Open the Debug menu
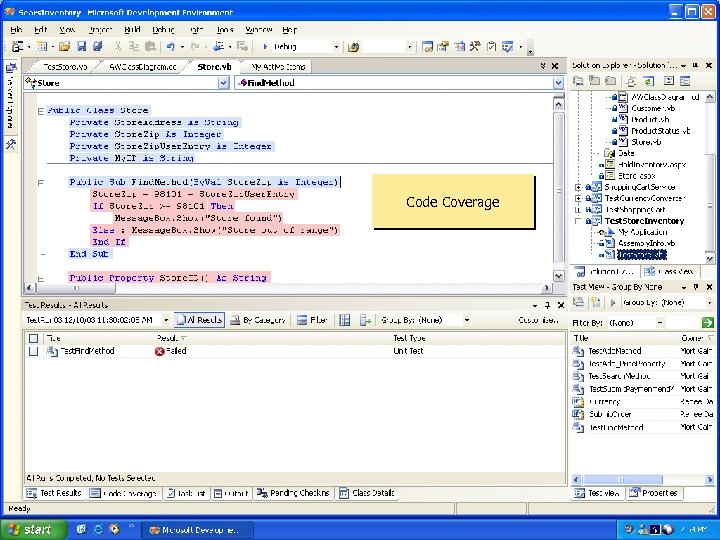The image size is (720, 540). pyautogui.click(x=163, y=30)
